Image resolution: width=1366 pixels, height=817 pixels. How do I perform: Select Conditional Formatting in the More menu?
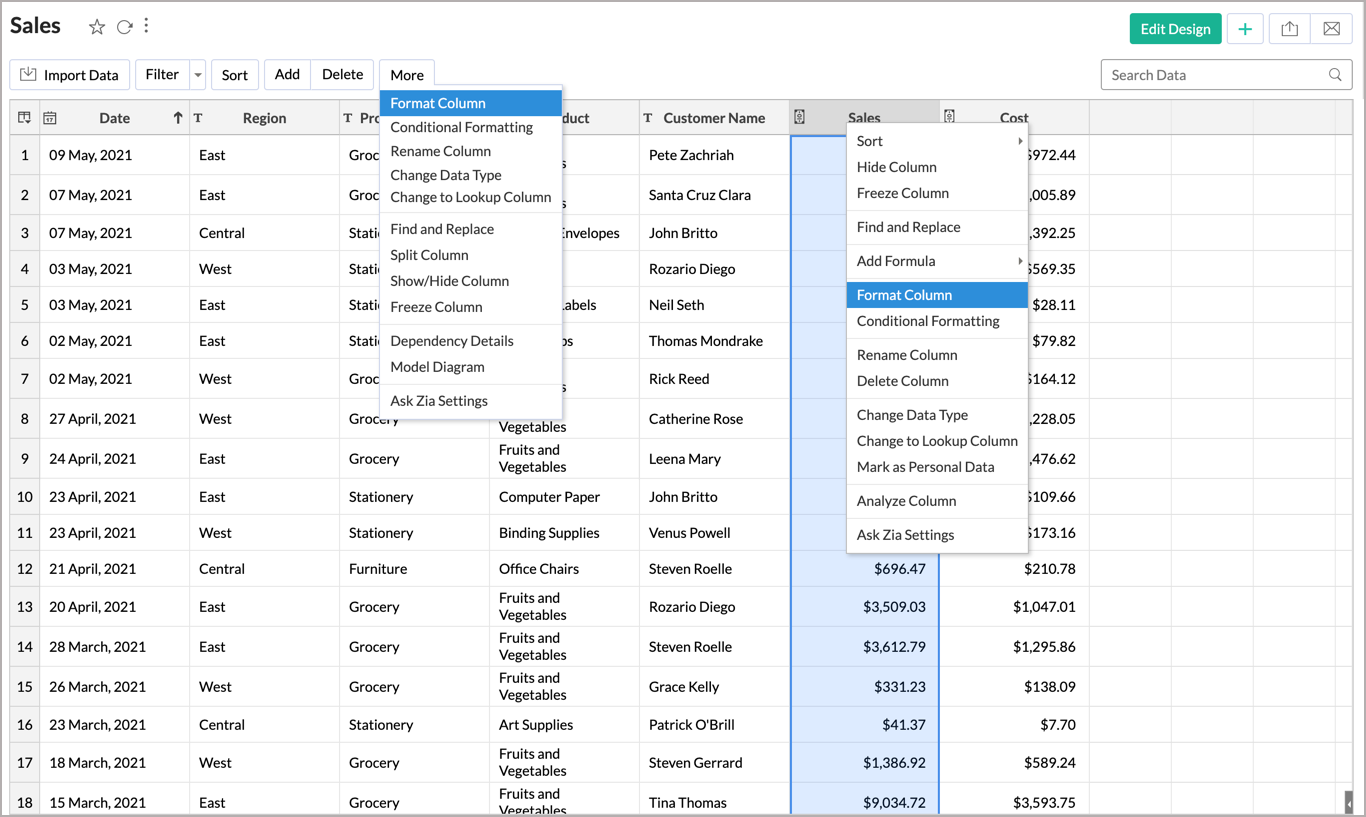[461, 127]
